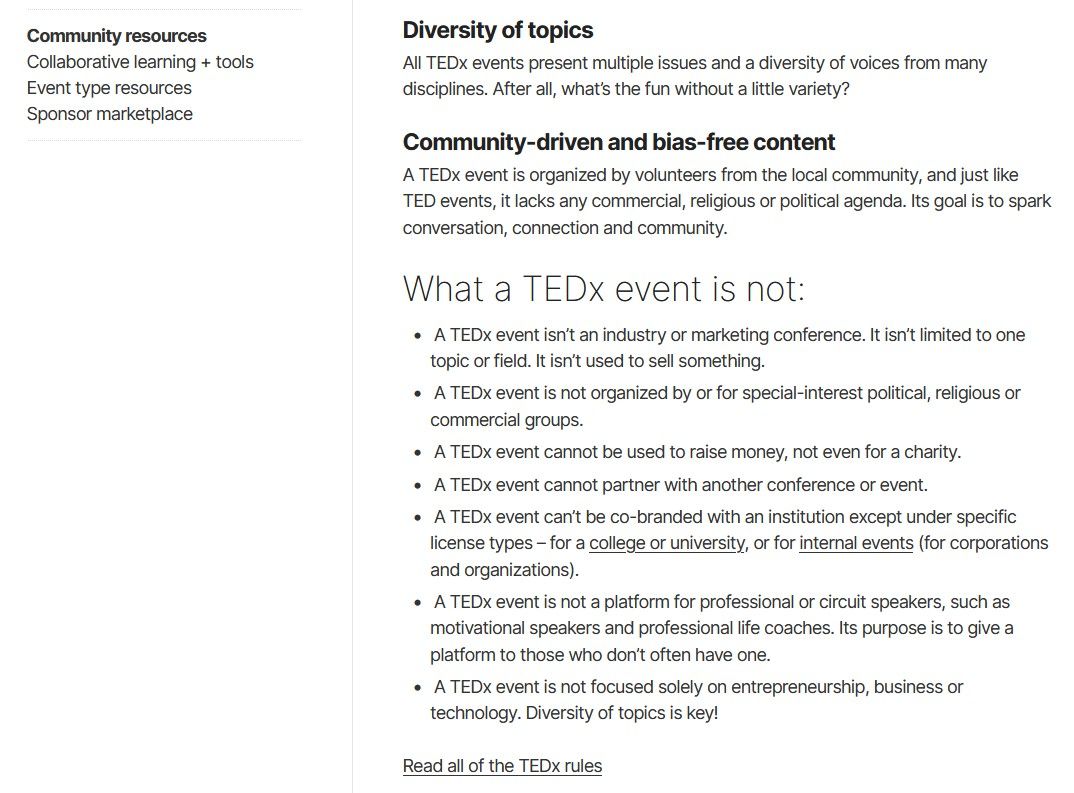This screenshot has height=793, width=1074.
Task: Open the college or university license link
Action: 665,542
